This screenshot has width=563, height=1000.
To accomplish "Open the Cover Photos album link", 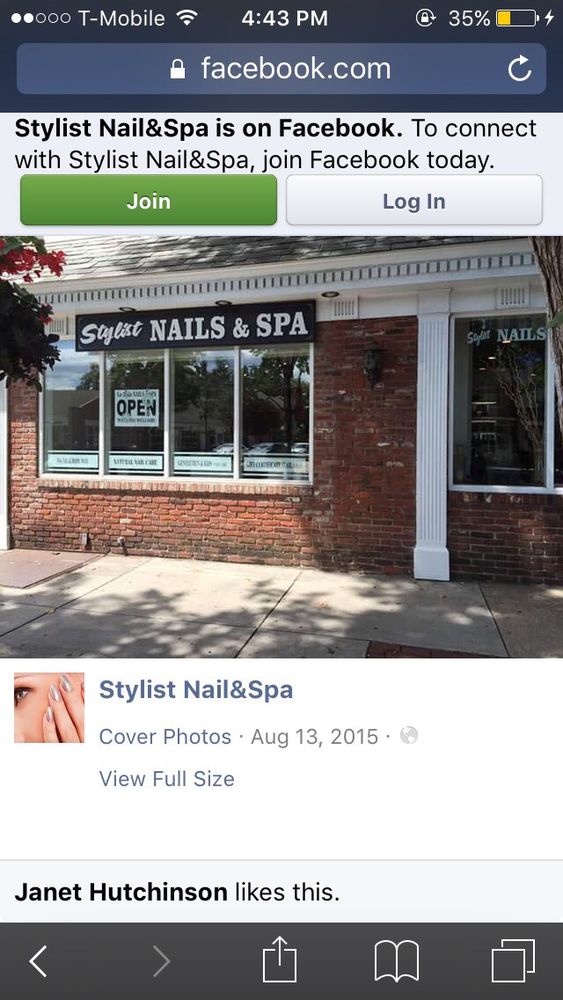I will pos(165,737).
